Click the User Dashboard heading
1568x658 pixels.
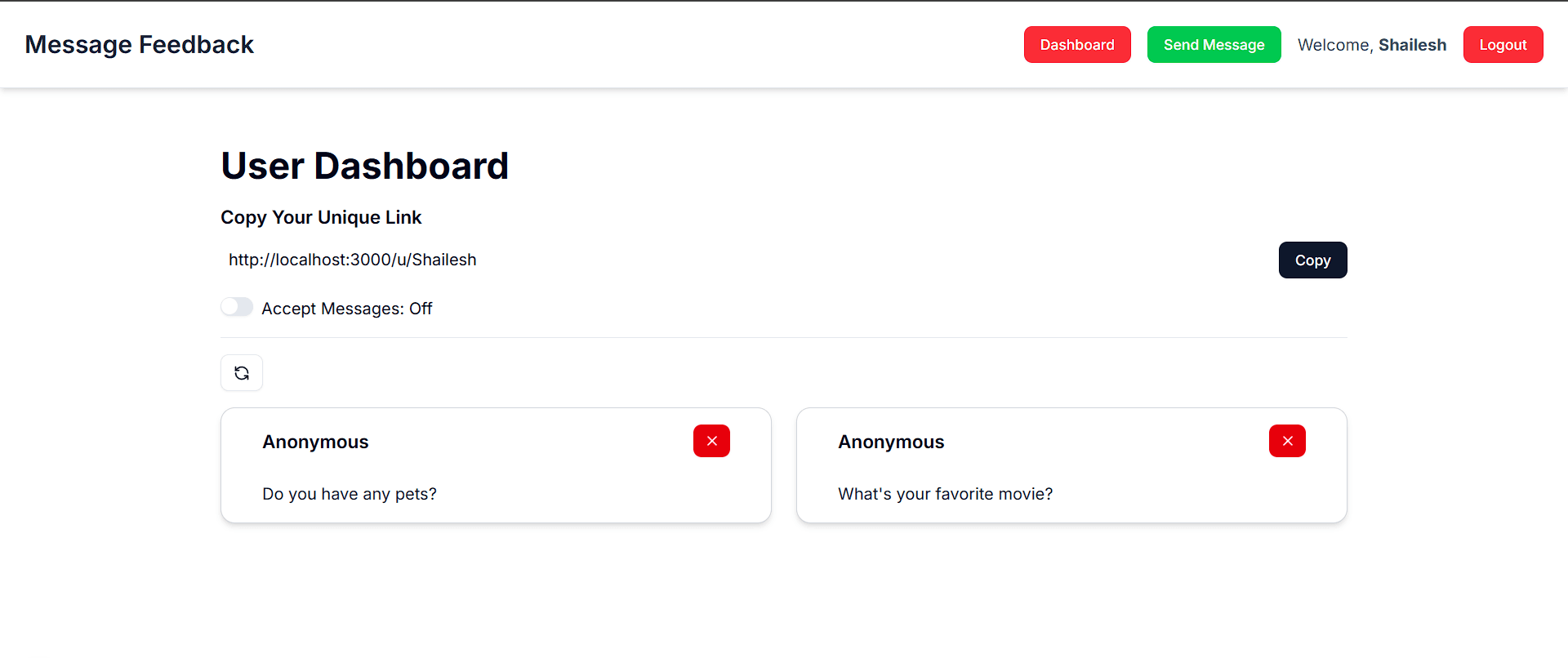(x=365, y=166)
